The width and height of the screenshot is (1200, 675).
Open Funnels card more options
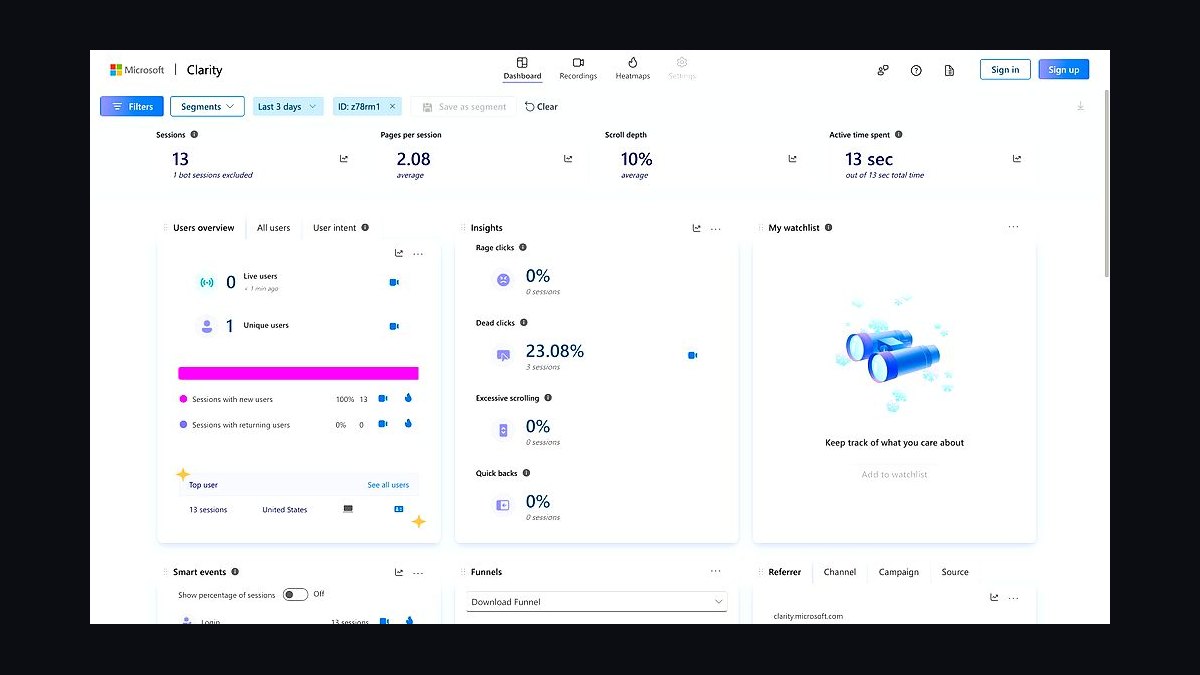coord(716,571)
